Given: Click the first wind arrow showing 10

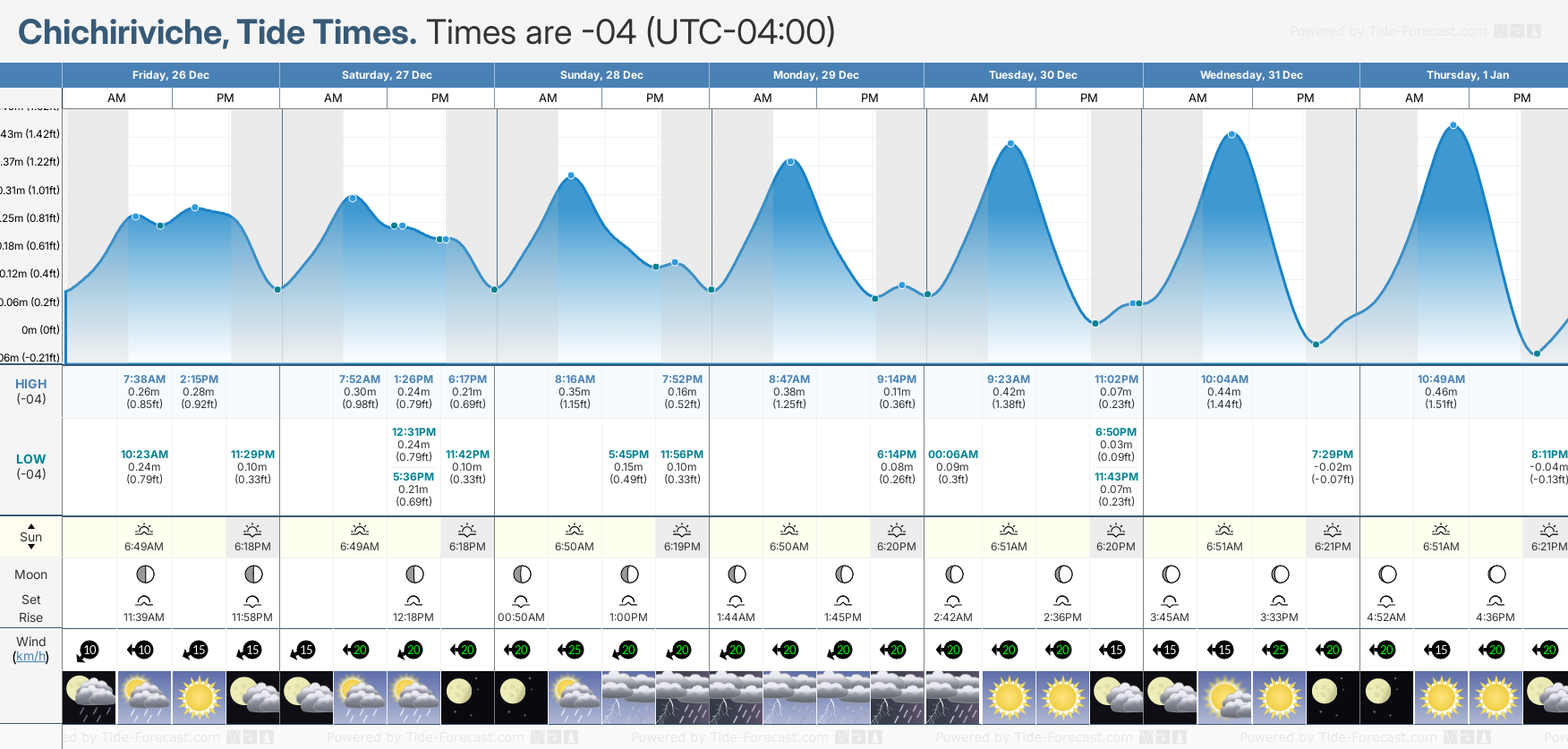Looking at the screenshot, I should click(89, 651).
